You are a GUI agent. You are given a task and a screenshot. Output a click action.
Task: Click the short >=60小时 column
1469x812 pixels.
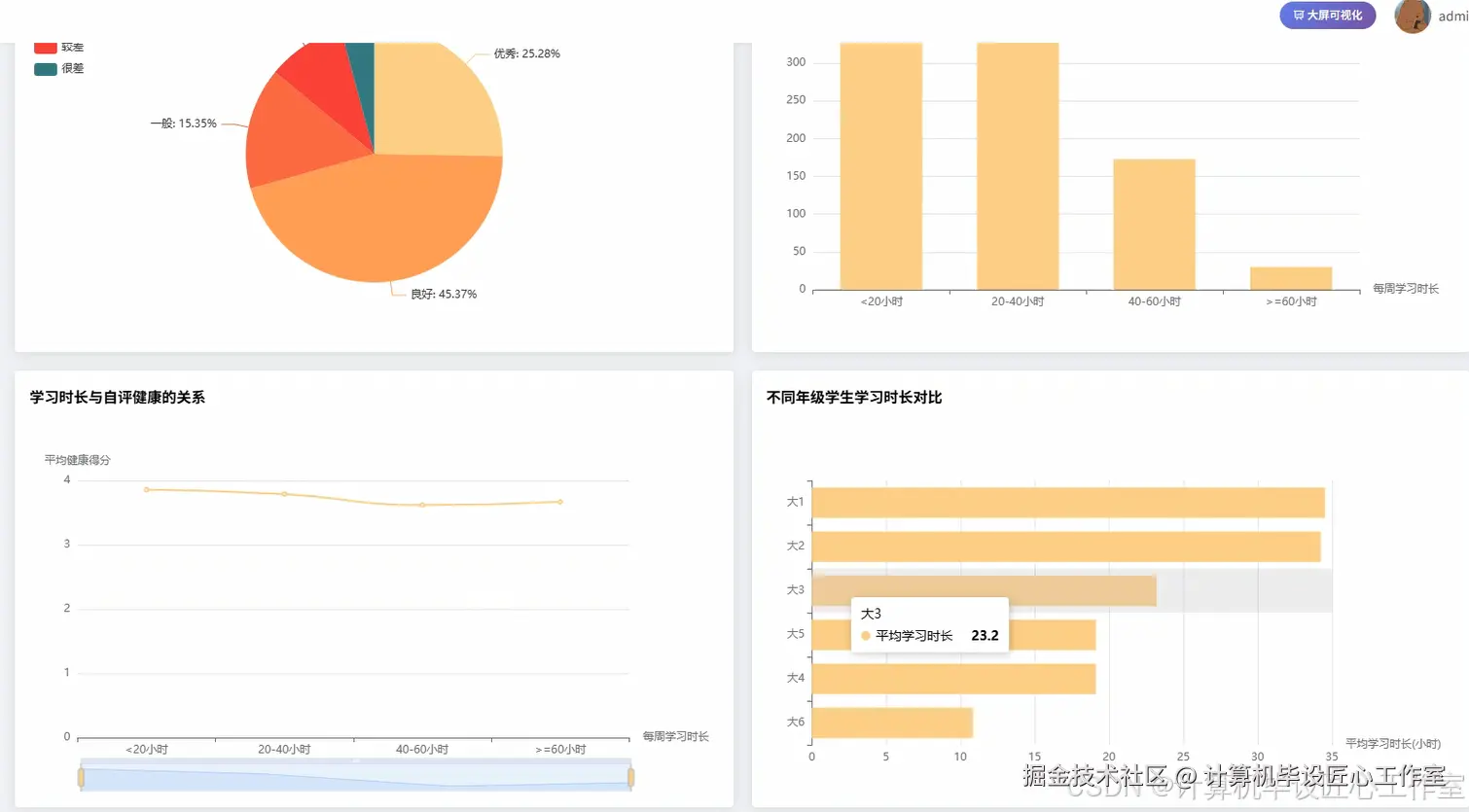(1291, 278)
